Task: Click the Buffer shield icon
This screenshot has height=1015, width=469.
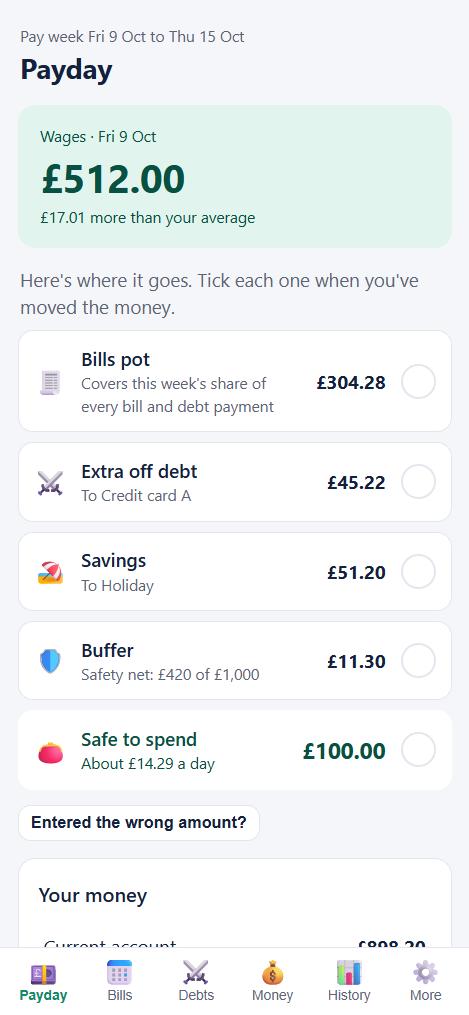Action: click(50, 661)
